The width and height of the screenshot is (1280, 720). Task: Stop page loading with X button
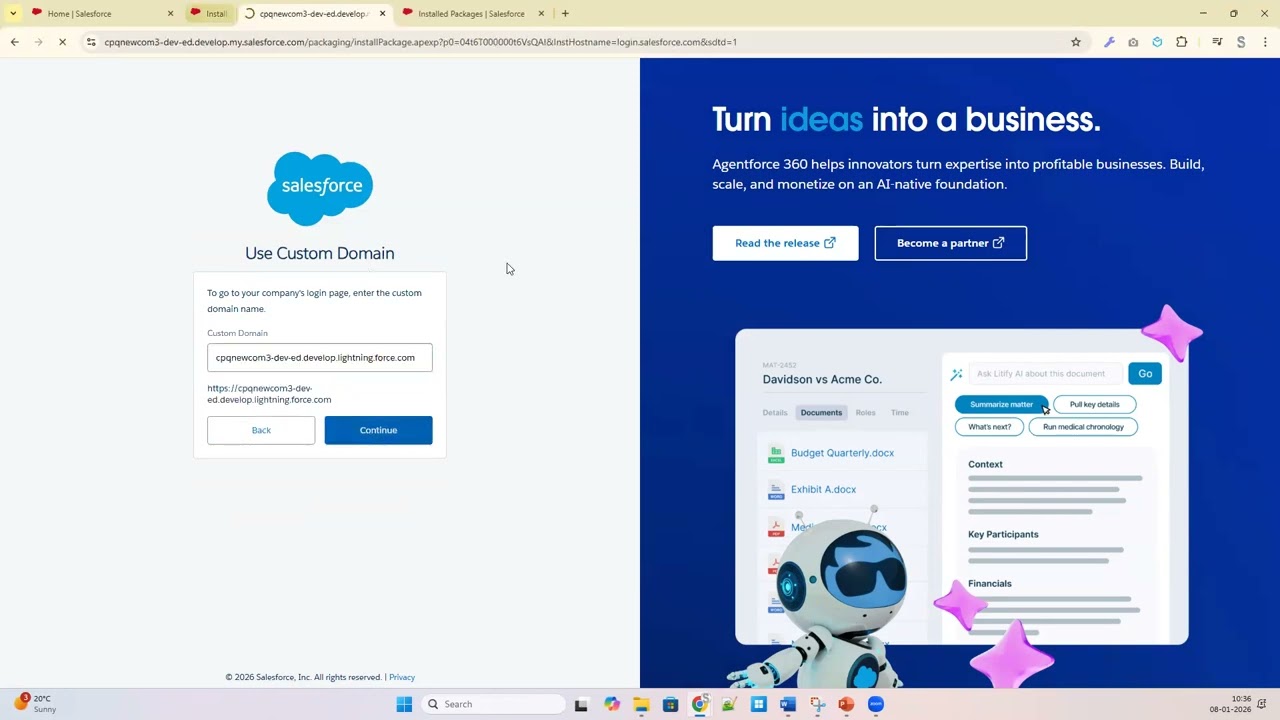[62, 42]
